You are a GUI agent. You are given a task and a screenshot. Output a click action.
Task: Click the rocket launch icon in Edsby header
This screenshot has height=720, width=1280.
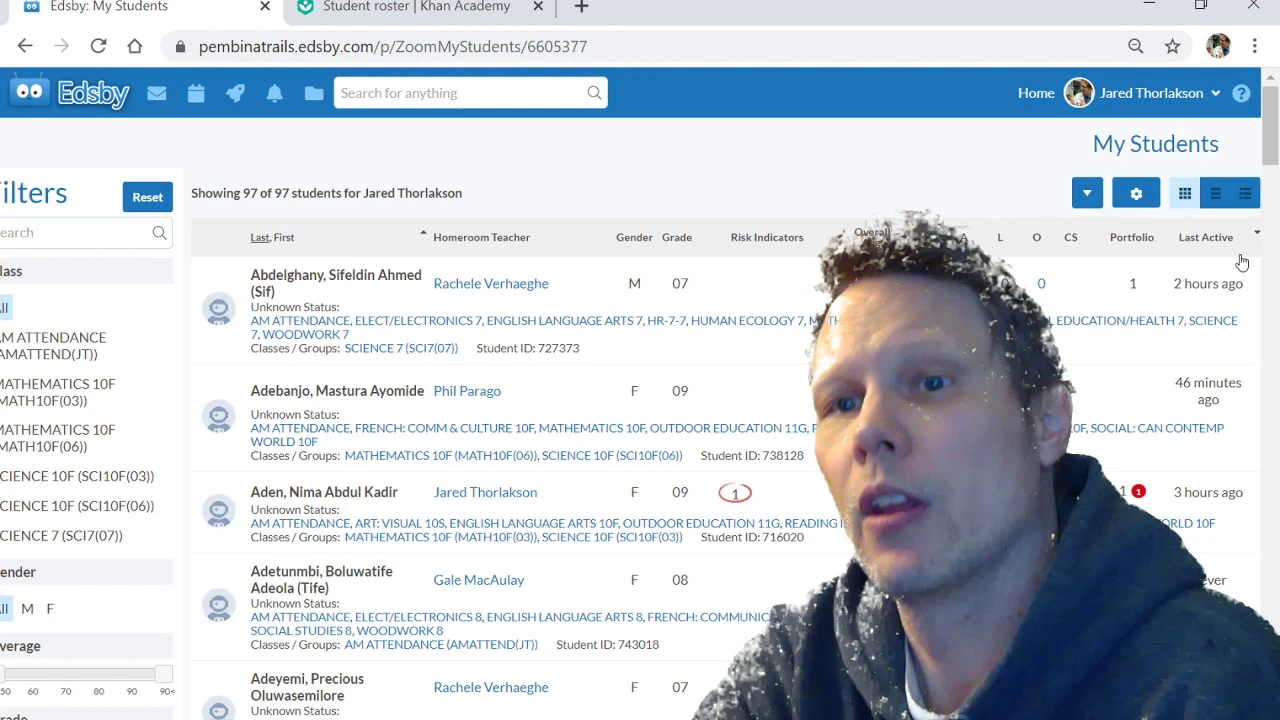[235, 93]
